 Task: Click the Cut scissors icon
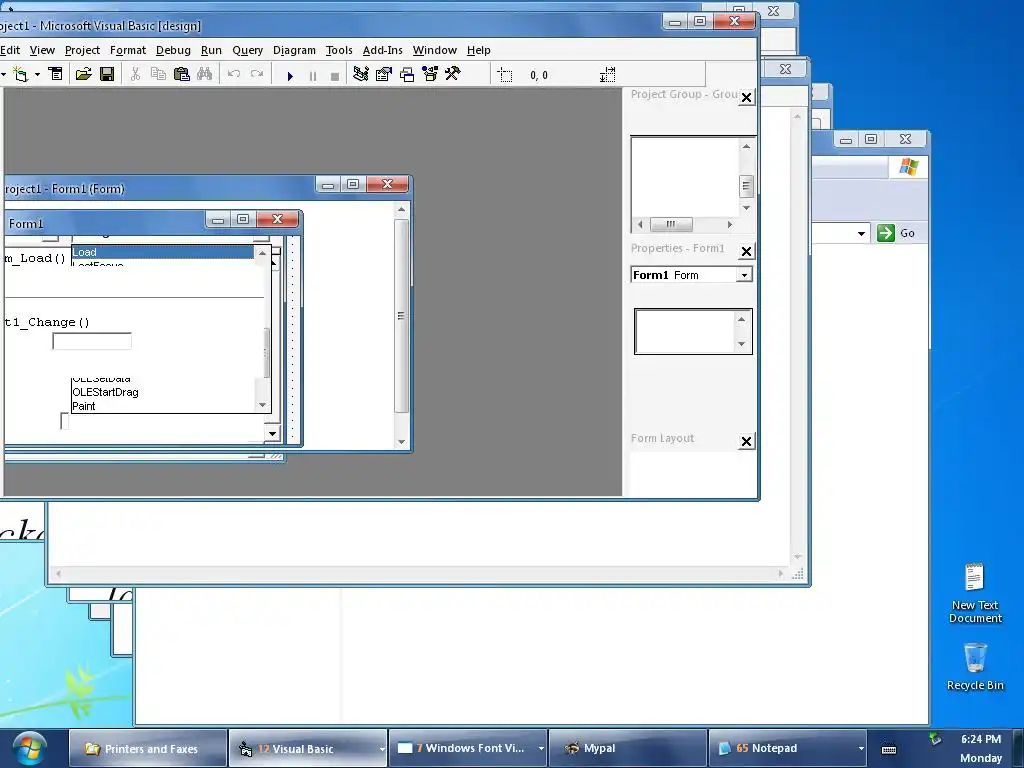coord(135,74)
